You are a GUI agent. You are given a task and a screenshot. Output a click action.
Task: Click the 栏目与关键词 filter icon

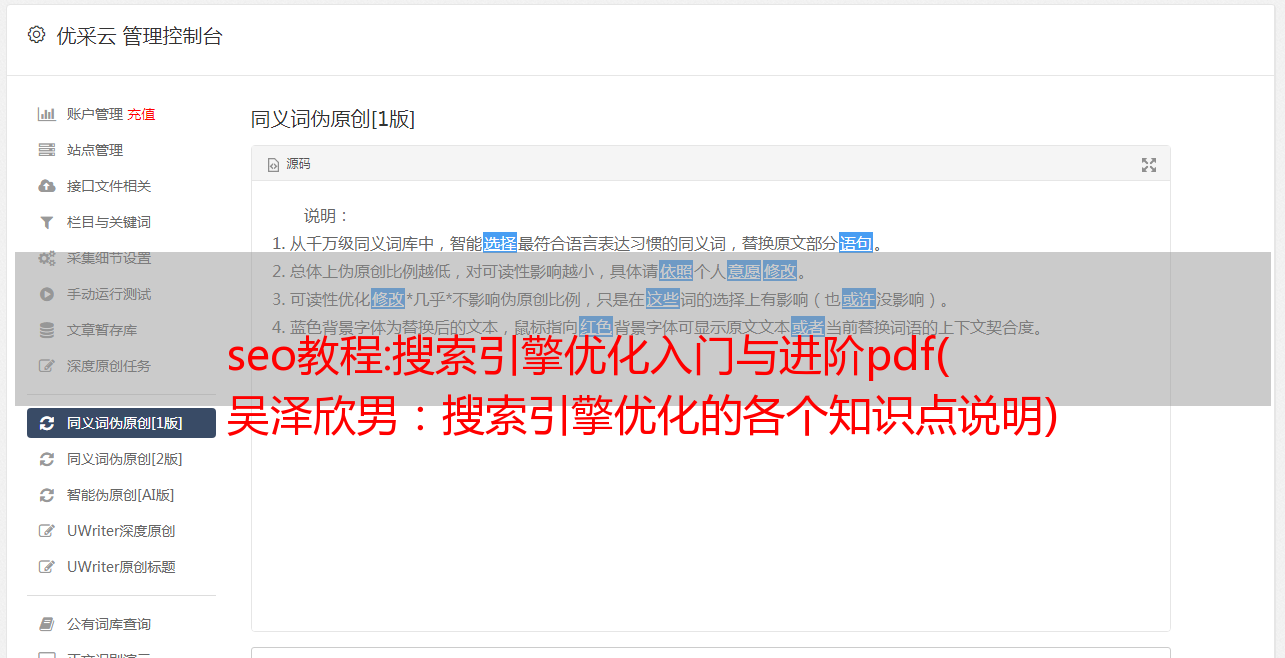coord(46,222)
